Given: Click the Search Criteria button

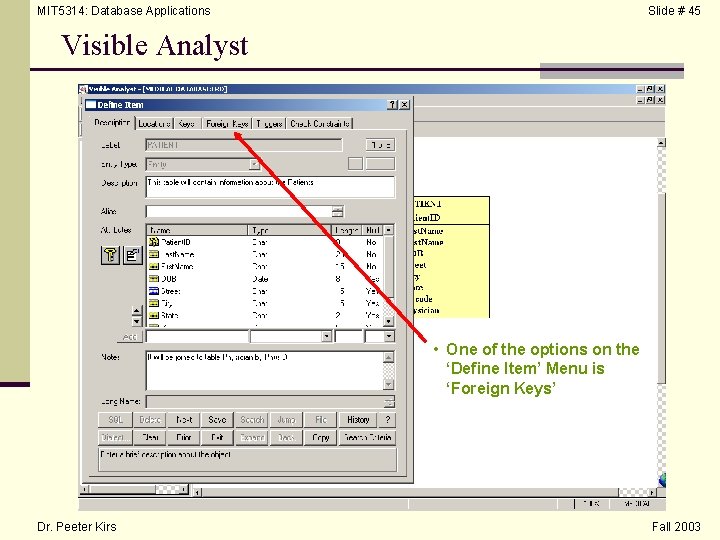Looking at the screenshot, I should [368, 438].
